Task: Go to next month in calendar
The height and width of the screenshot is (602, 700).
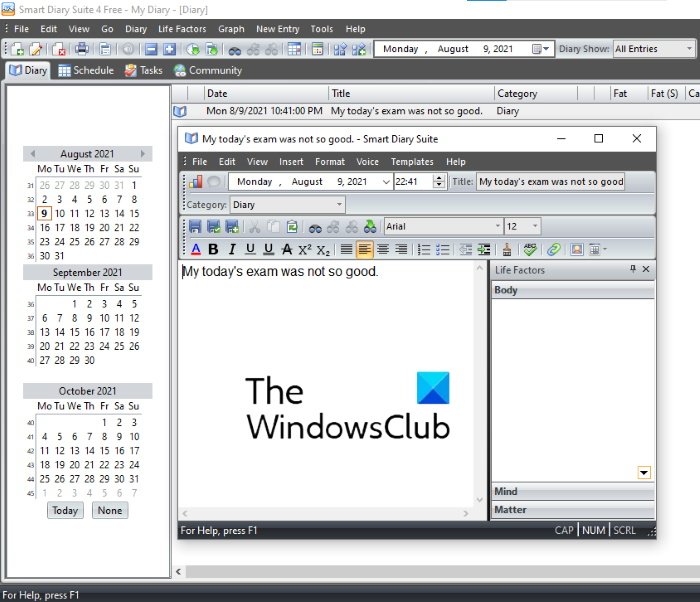Action: point(143,154)
